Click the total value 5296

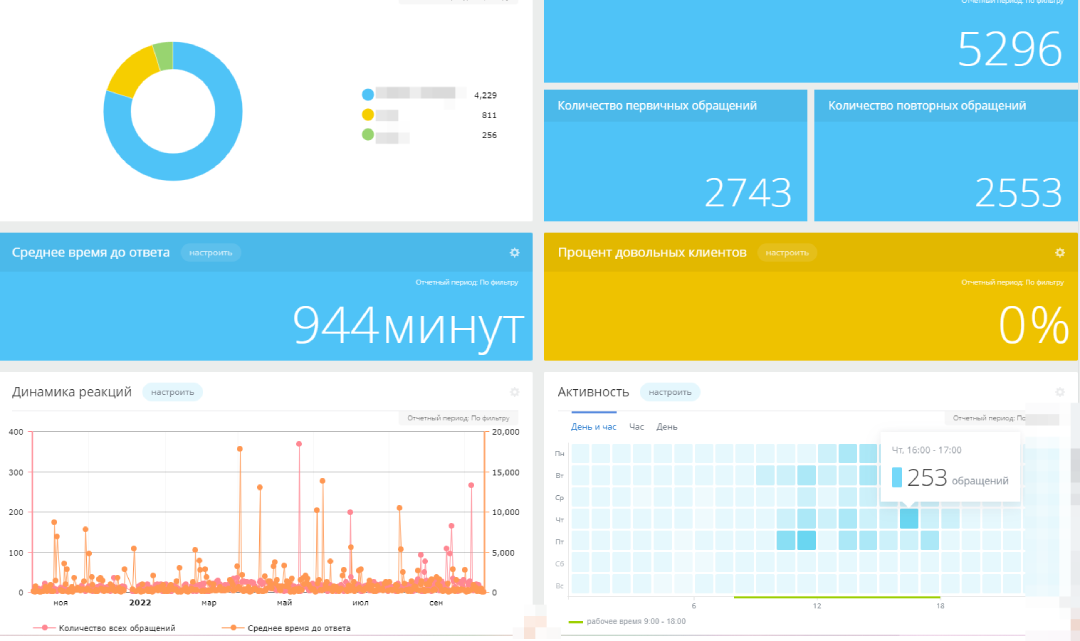click(x=1010, y=50)
